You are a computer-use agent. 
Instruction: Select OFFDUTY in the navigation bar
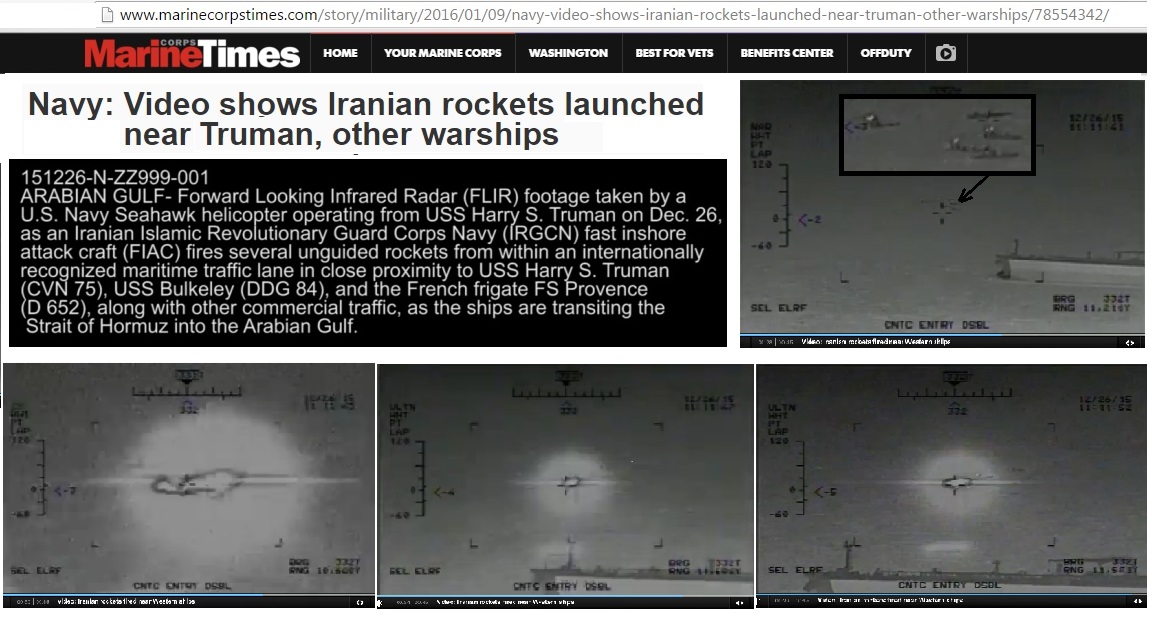pyautogui.click(x=885, y=53)
